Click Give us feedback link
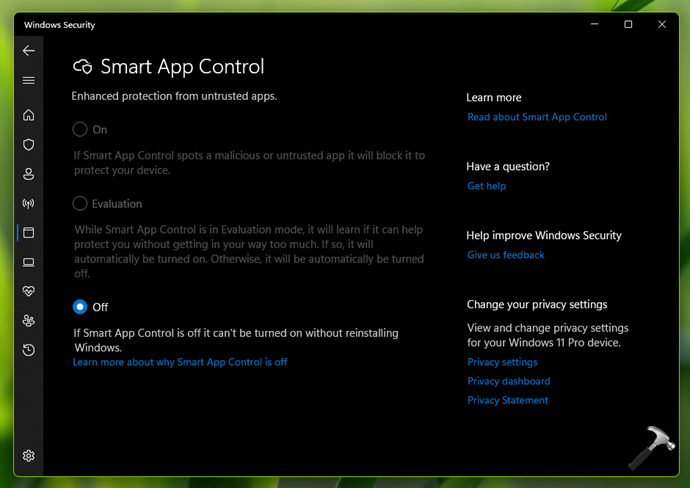Screen dimensions: 690x488 [x=506, y=255]
